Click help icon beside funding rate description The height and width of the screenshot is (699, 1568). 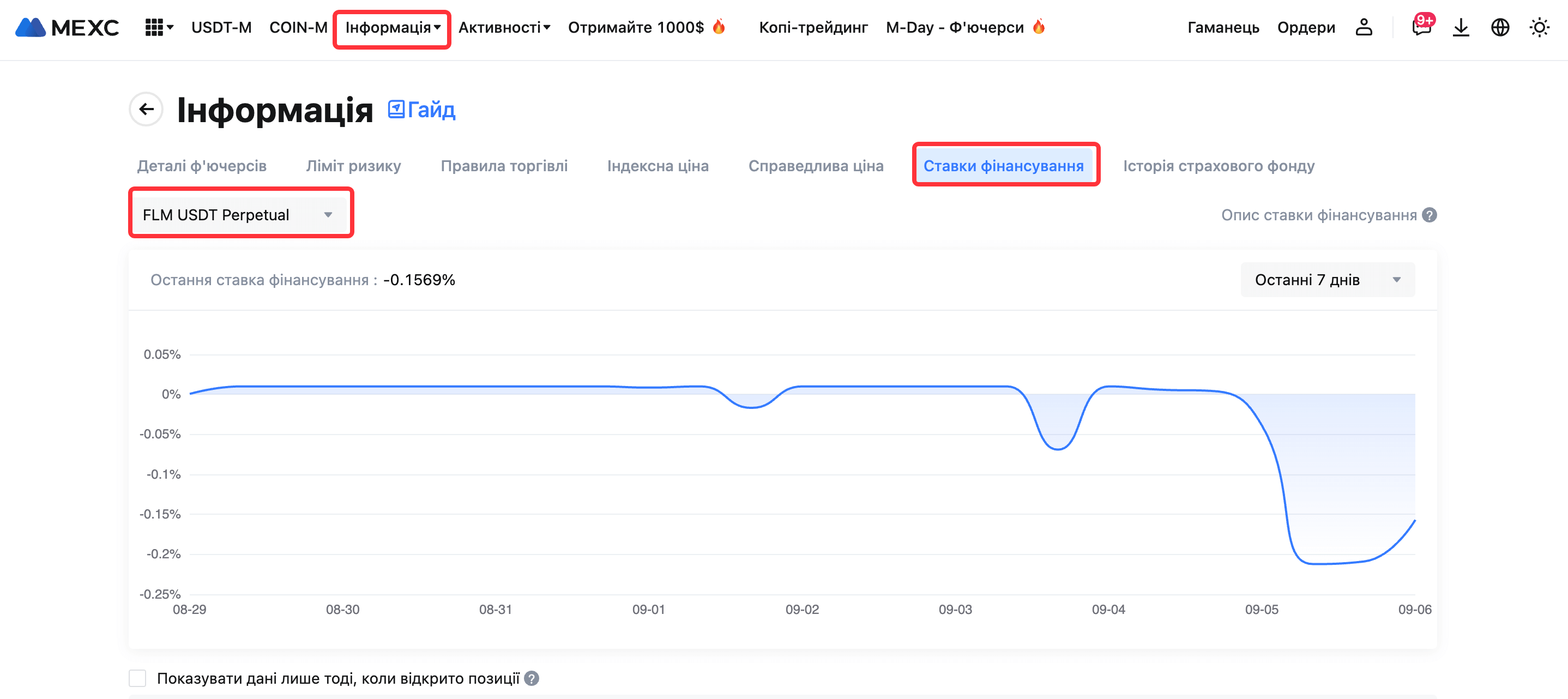pyautogui.click(x=1429, y=215)
